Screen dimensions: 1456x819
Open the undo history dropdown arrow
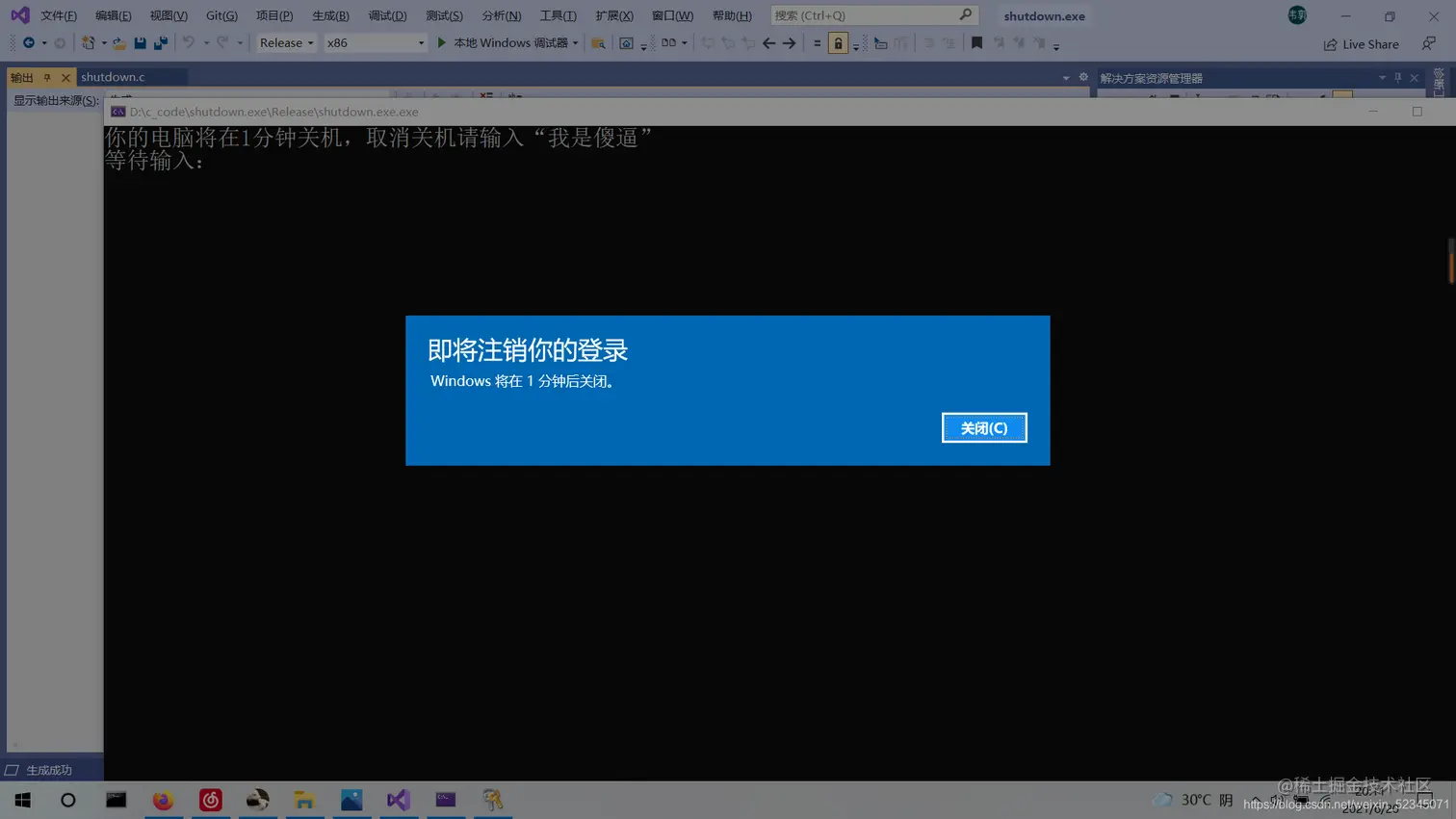pyautogui.click(x=206, y=43)
